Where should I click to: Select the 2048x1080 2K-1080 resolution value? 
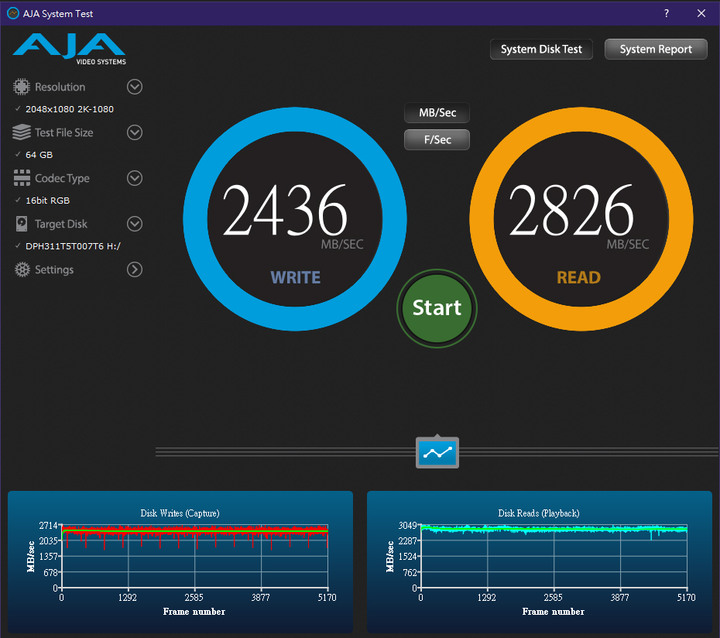tap(69, 109)
